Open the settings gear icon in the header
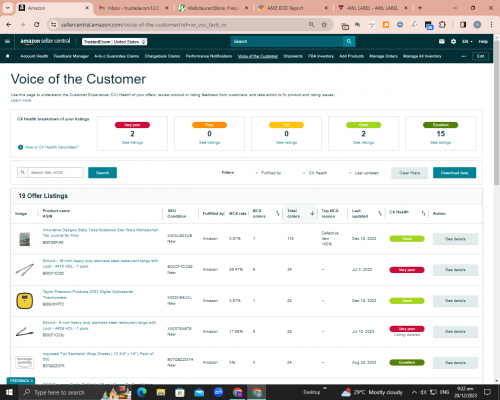 click(x=453, y=41)
